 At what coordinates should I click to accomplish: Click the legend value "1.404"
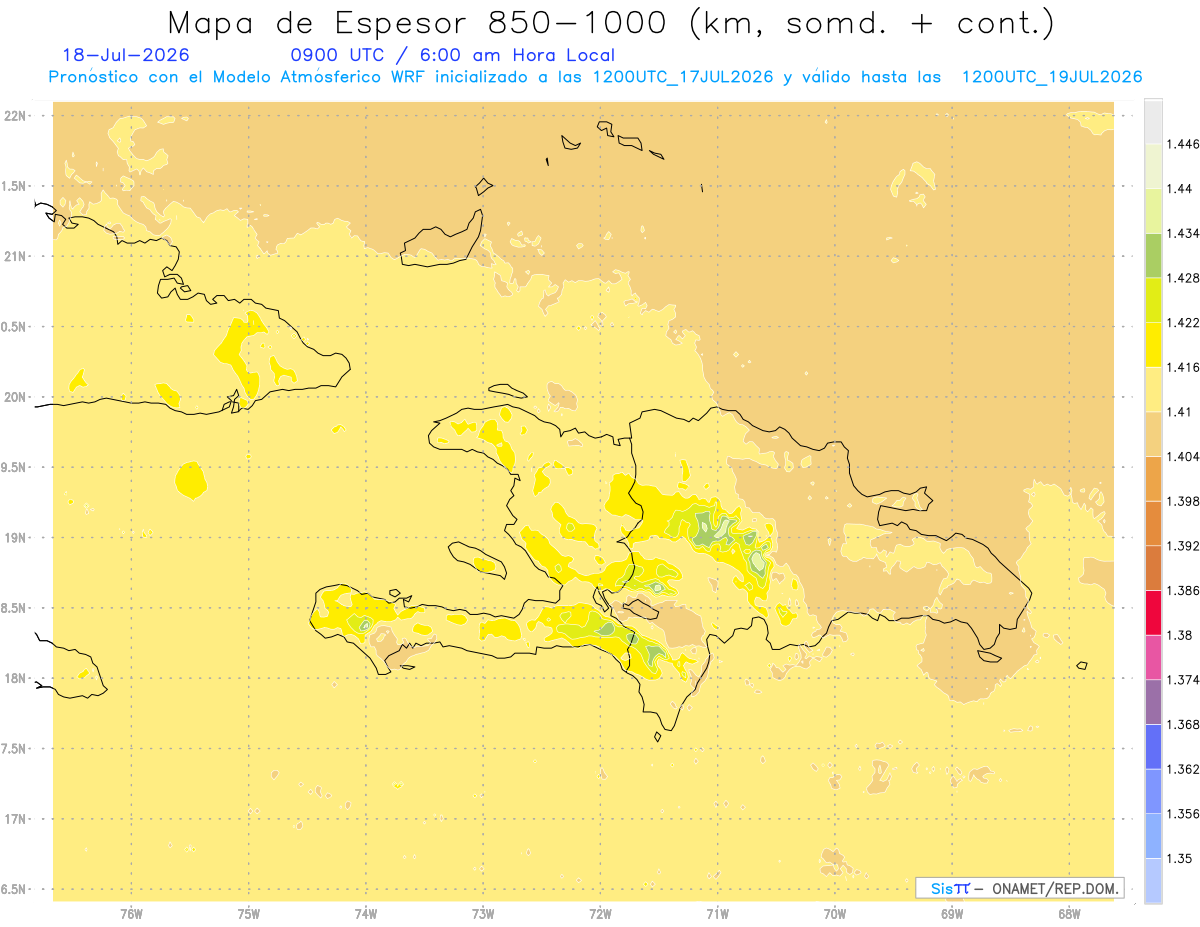[x=1185, y=456]
